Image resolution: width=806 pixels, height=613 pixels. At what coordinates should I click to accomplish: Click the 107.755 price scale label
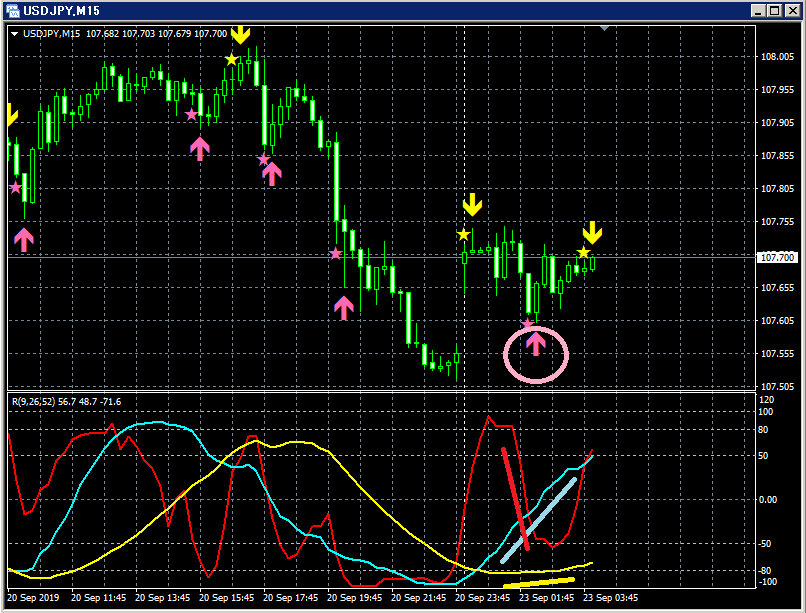[777, 222]
